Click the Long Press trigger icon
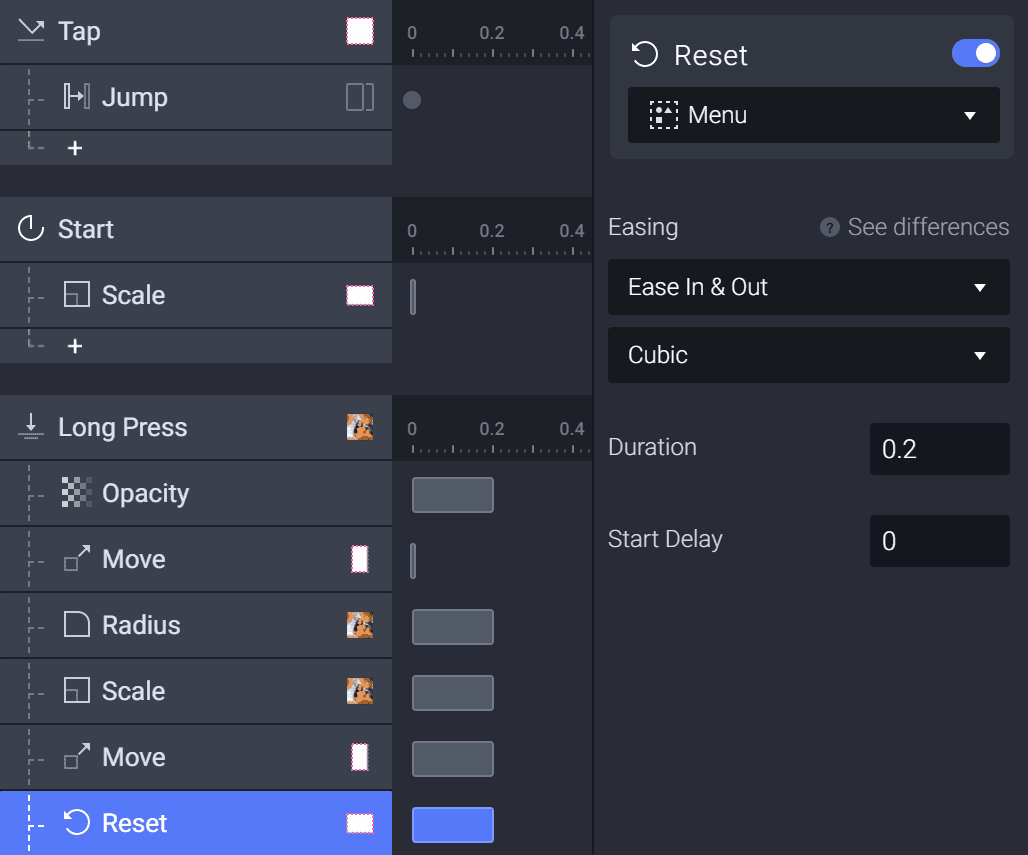 point(31,426)
